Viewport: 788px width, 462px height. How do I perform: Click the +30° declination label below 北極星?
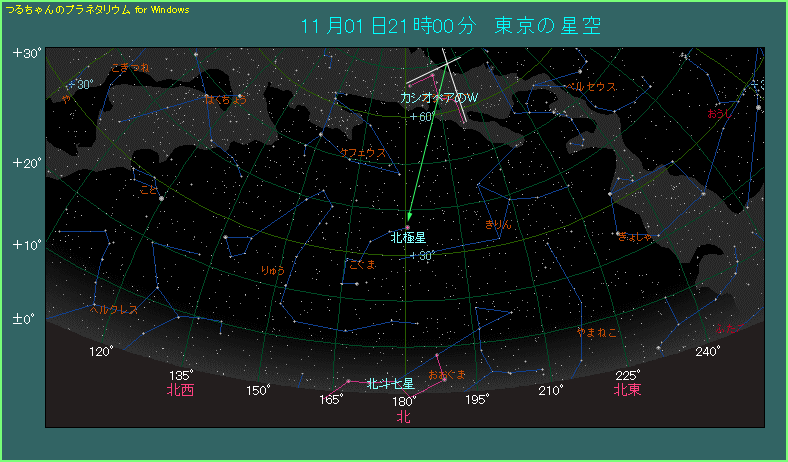pos(421,256)
